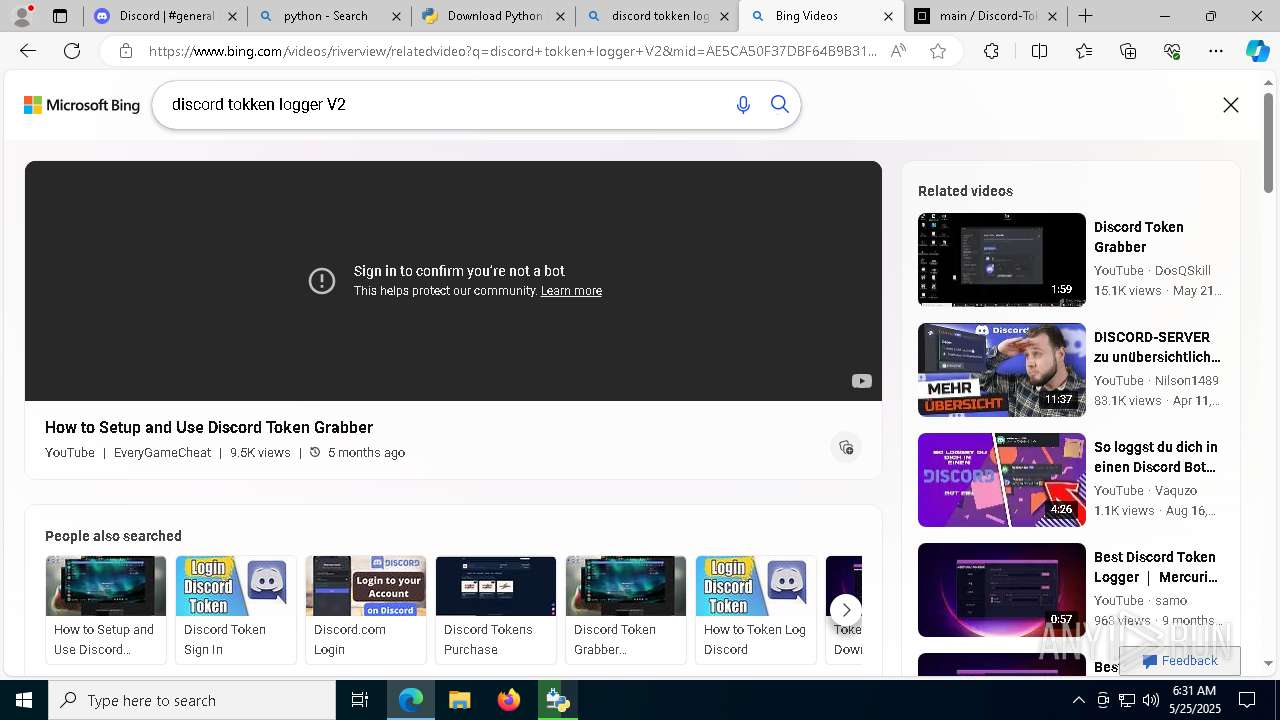This screenshot has width=1280, height=720.
Task: Open File Explorer from the taskbar
Action: coord(459,700)
